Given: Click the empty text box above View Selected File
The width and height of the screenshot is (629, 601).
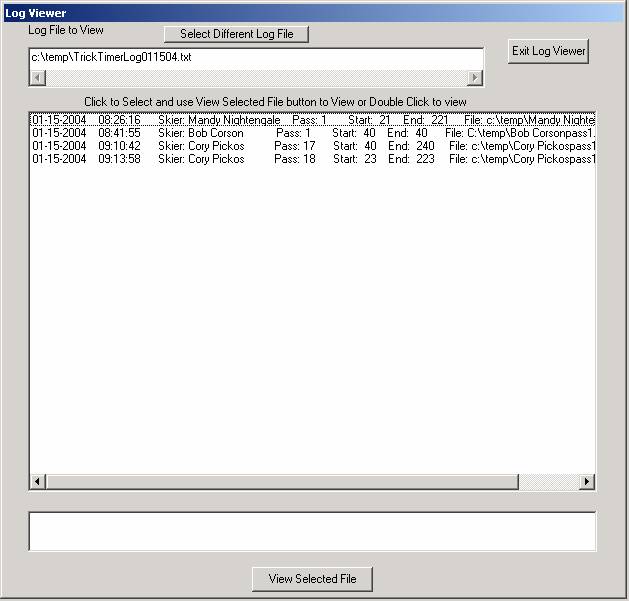Looking at the screenshot, I should coord(312,531).
